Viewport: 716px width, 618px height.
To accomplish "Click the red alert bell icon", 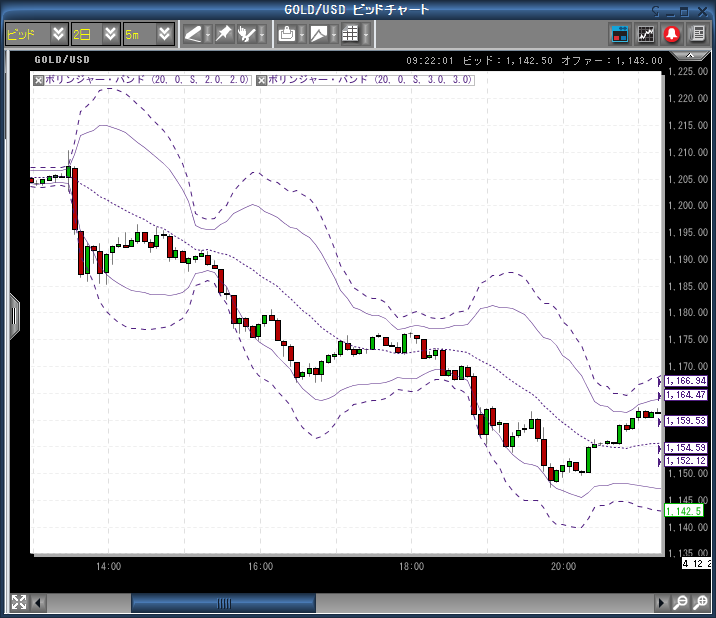I will (672, 34).
